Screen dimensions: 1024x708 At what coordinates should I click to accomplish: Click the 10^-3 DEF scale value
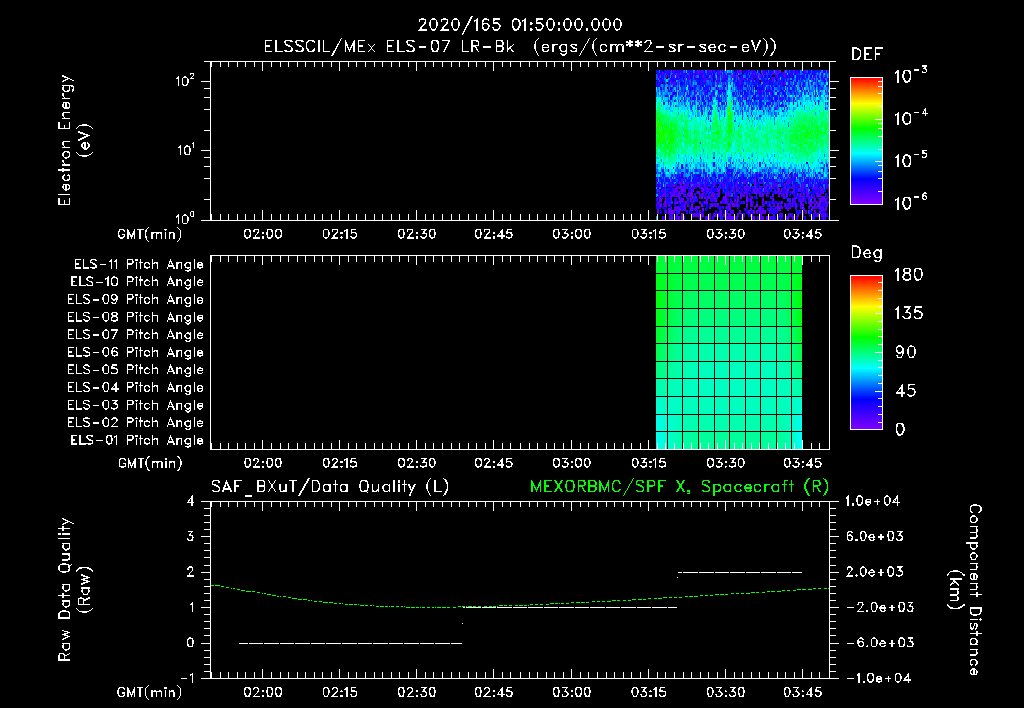(910, 75)
